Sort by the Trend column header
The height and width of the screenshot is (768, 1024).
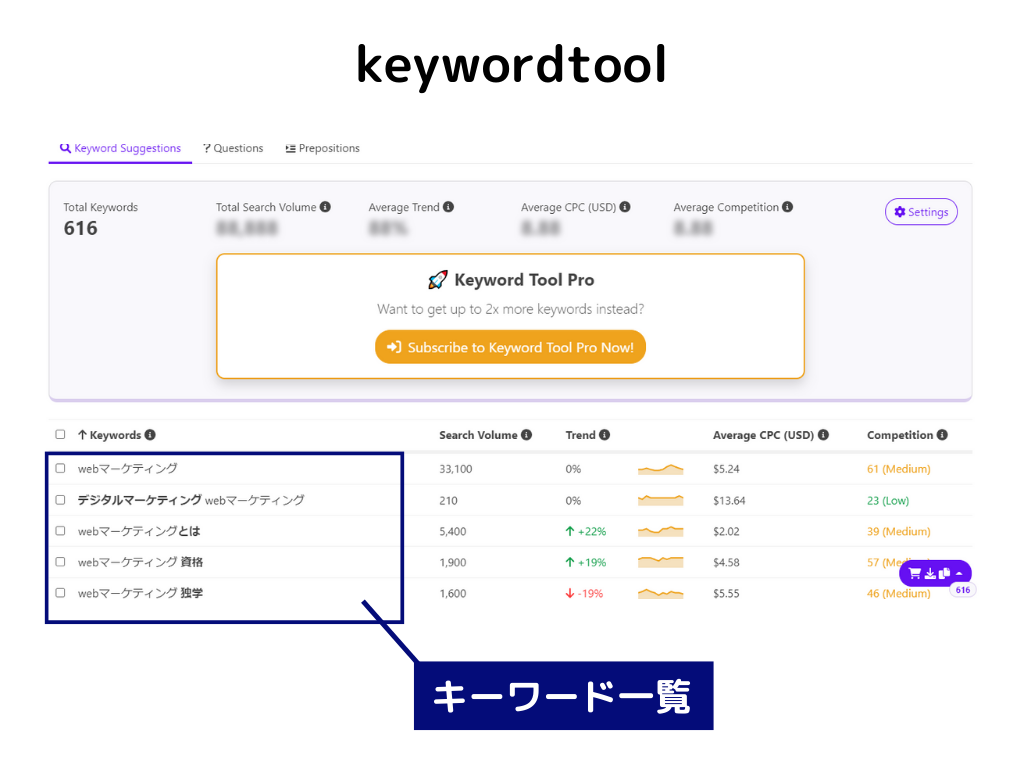(x=581, y=435)
